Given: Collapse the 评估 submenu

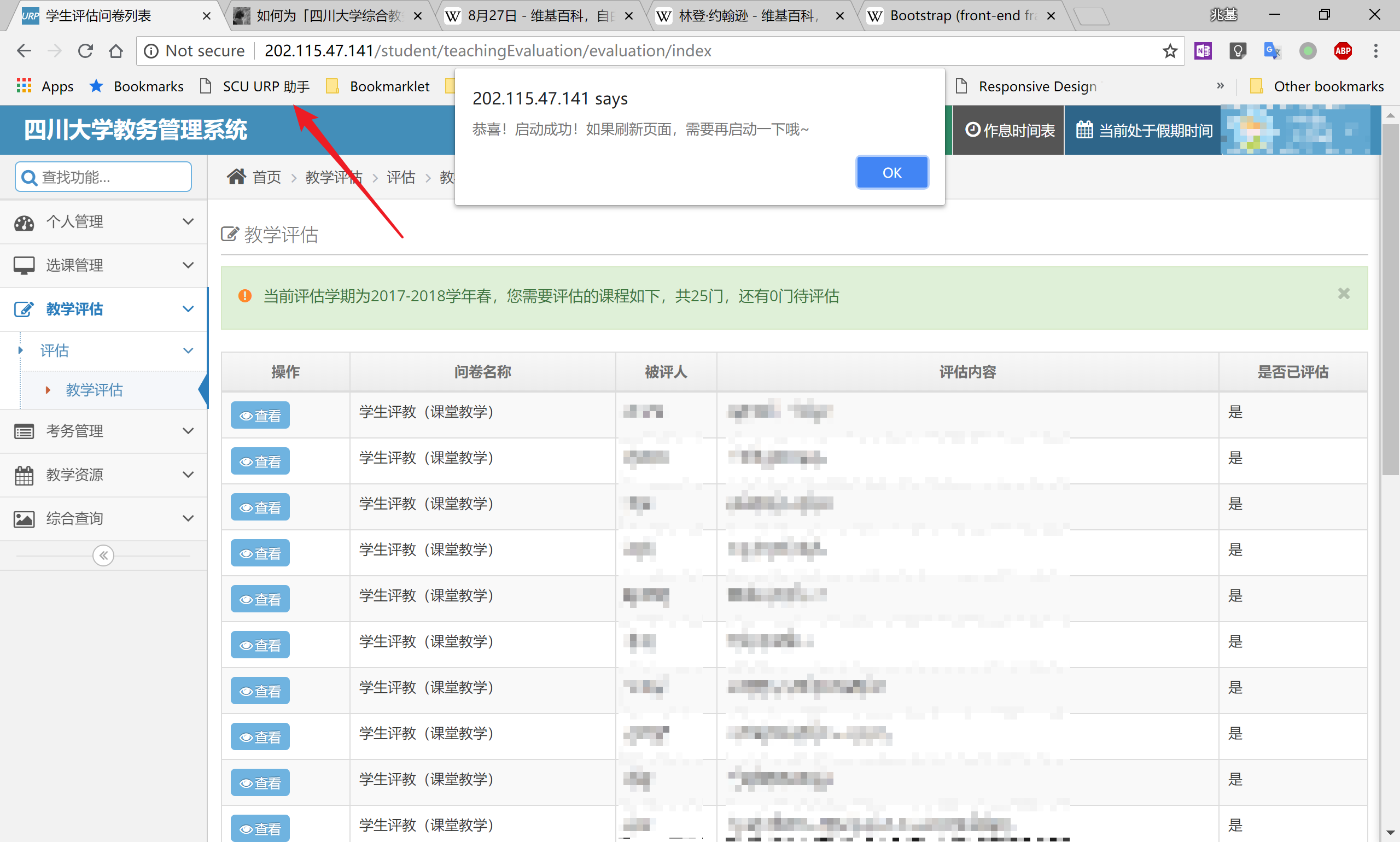Looking at the screenshot, I should tap(189, 350).
